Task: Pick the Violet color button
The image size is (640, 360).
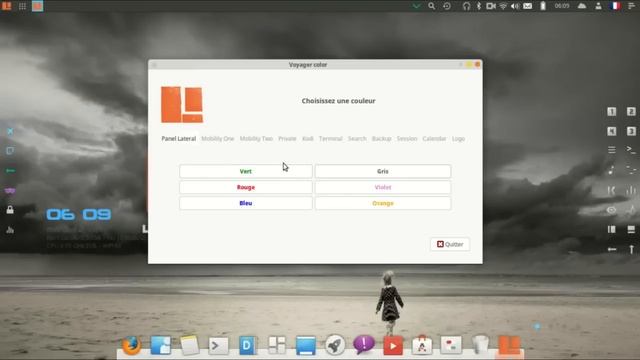Action: (x=383, y=187)
